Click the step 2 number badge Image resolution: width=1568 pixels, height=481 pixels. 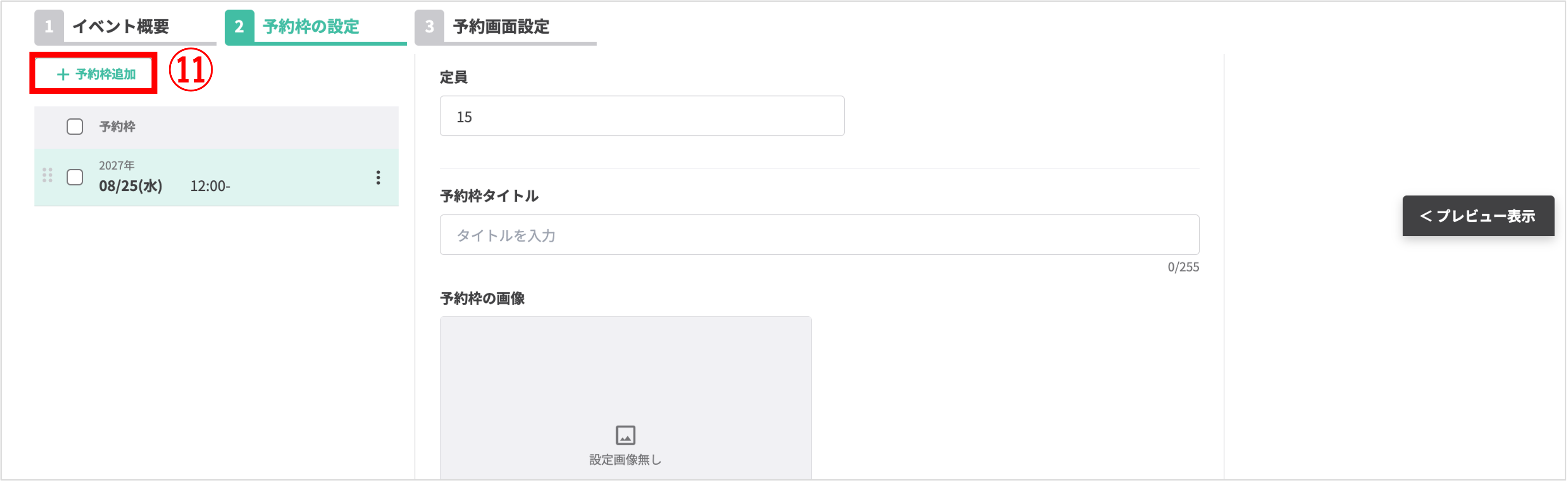point(239,27)
